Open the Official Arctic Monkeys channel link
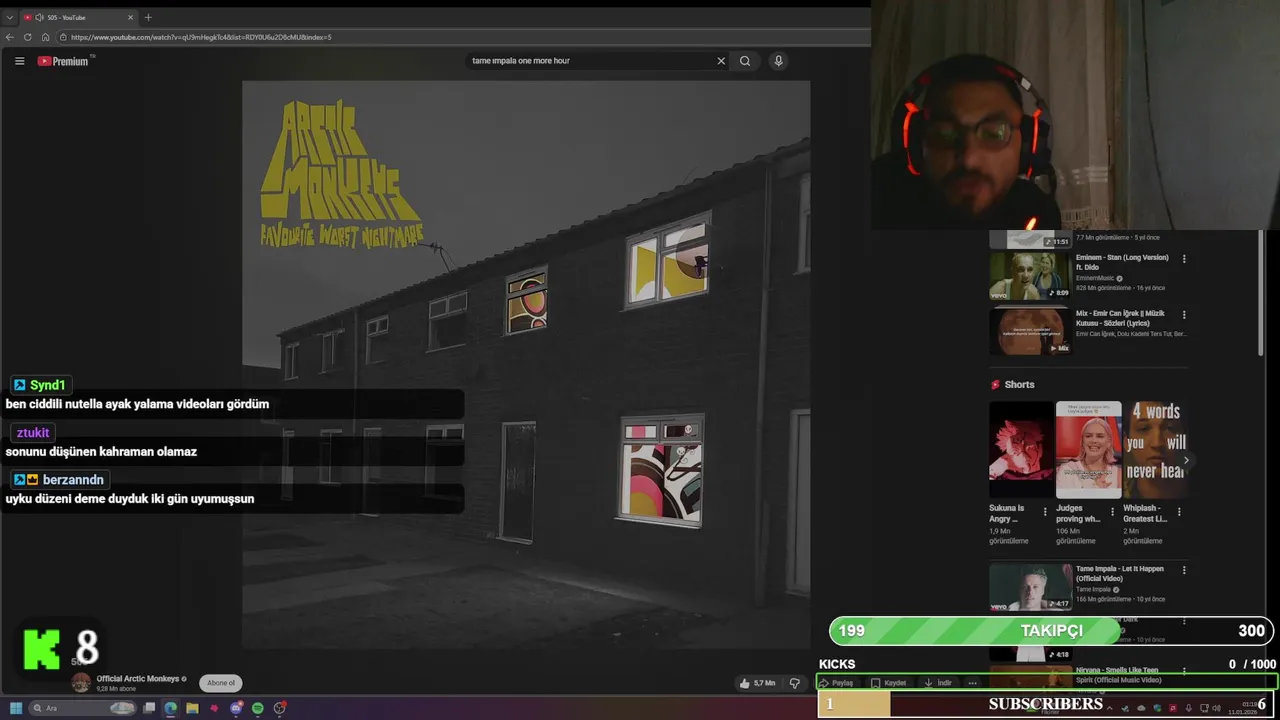The image size is (1280, 720). point(138,678)
